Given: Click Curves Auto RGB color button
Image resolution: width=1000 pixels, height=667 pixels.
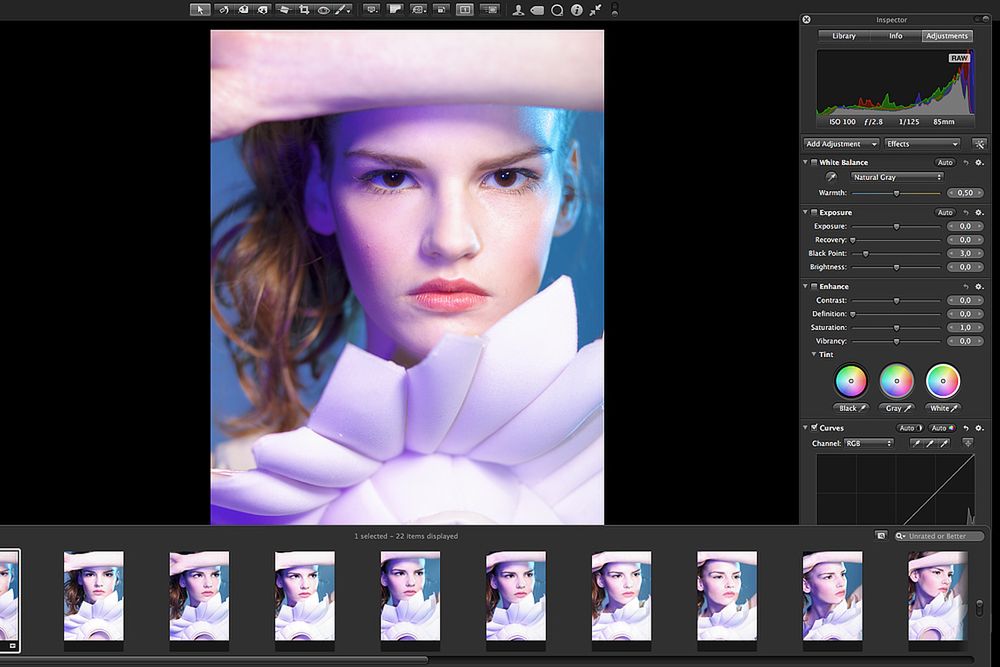Looking at the screenshot, I should [x=942, y=429].
